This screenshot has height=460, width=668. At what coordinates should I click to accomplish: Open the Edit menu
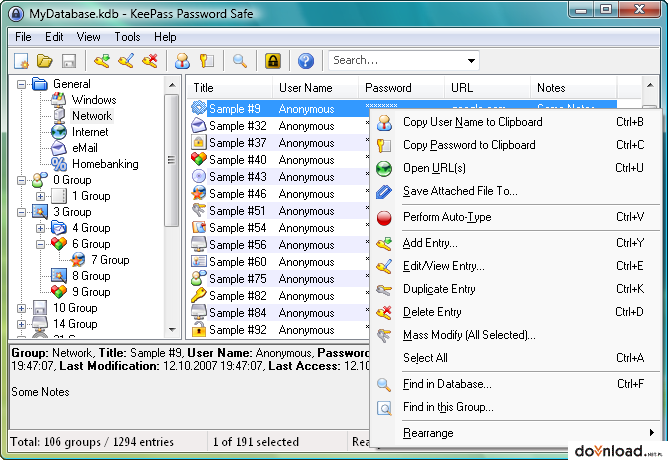54,37
